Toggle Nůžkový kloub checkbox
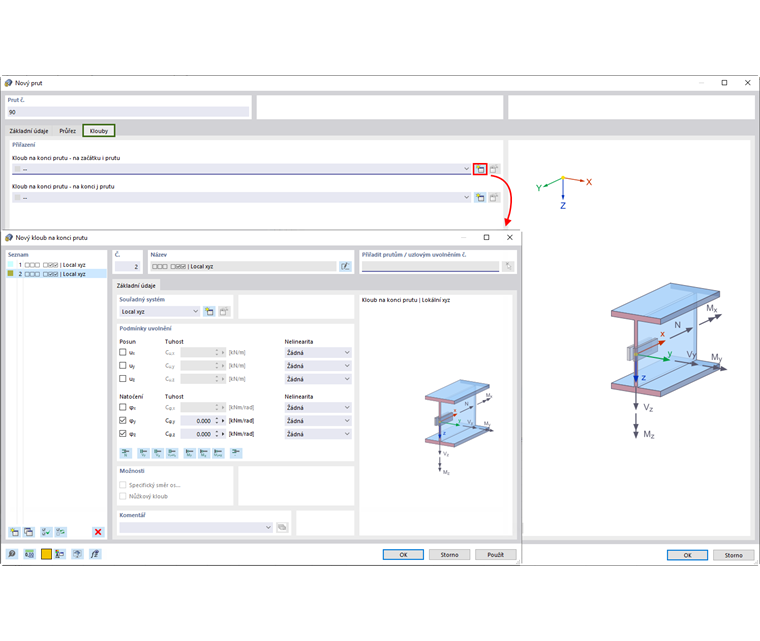The width and height of the screenshot is (760, 641). point(123,496)
